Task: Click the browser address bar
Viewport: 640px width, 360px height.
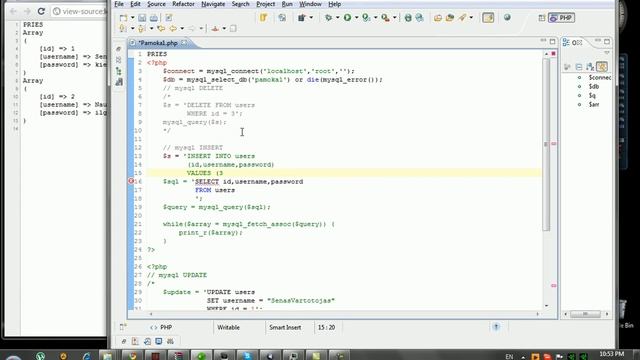Action: point(79,11)
